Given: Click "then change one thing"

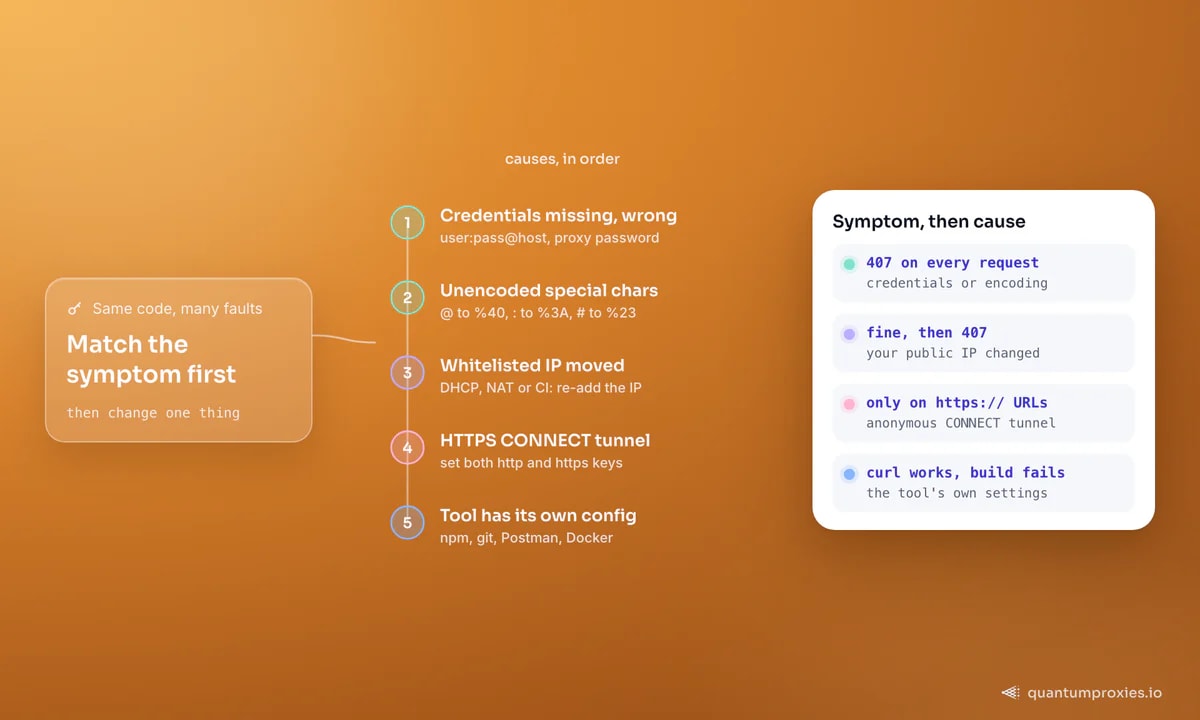Looking at the screenshot, I should pos(153,412).
